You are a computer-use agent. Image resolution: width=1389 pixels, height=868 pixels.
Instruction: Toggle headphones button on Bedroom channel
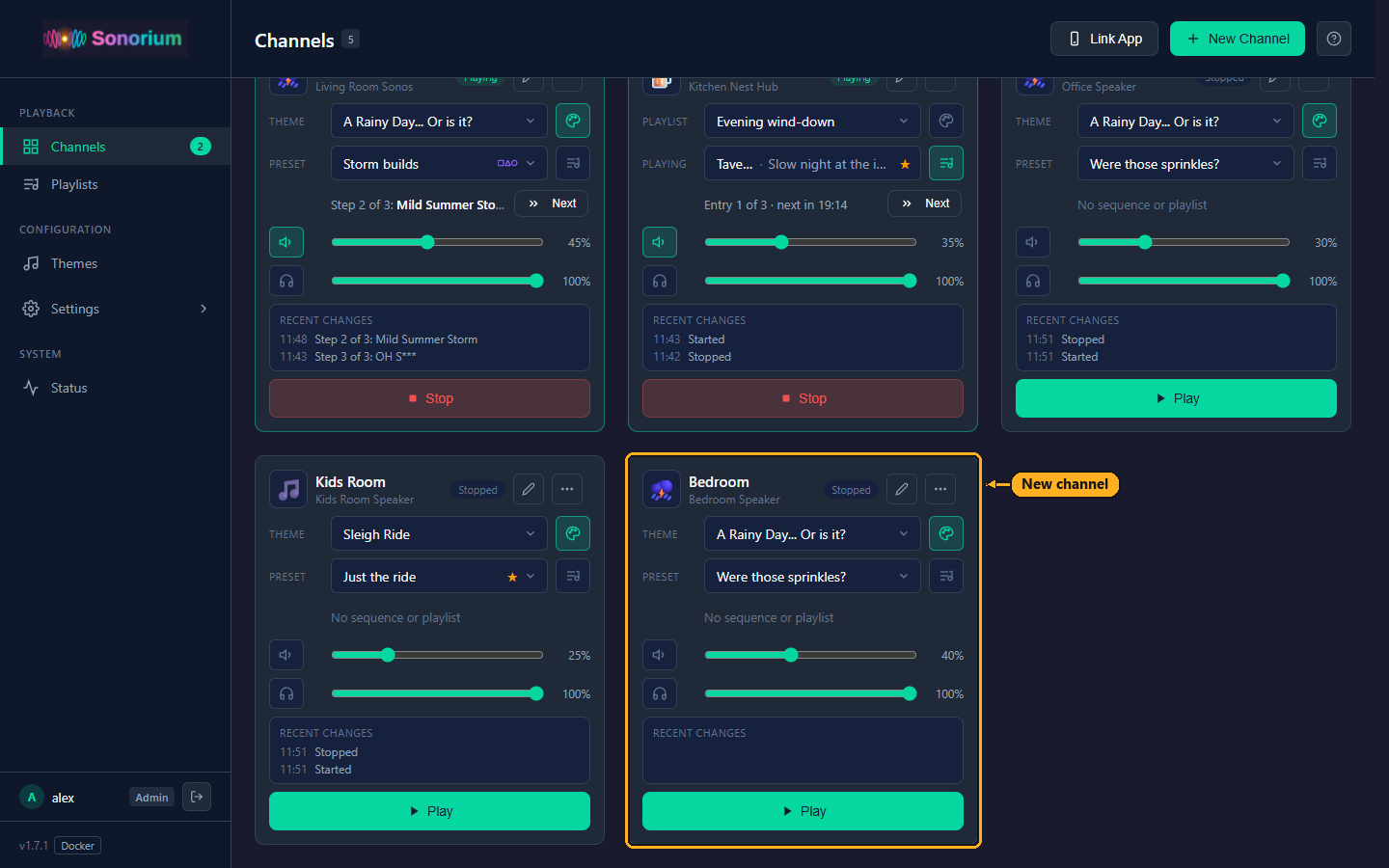tap(660, 693)
